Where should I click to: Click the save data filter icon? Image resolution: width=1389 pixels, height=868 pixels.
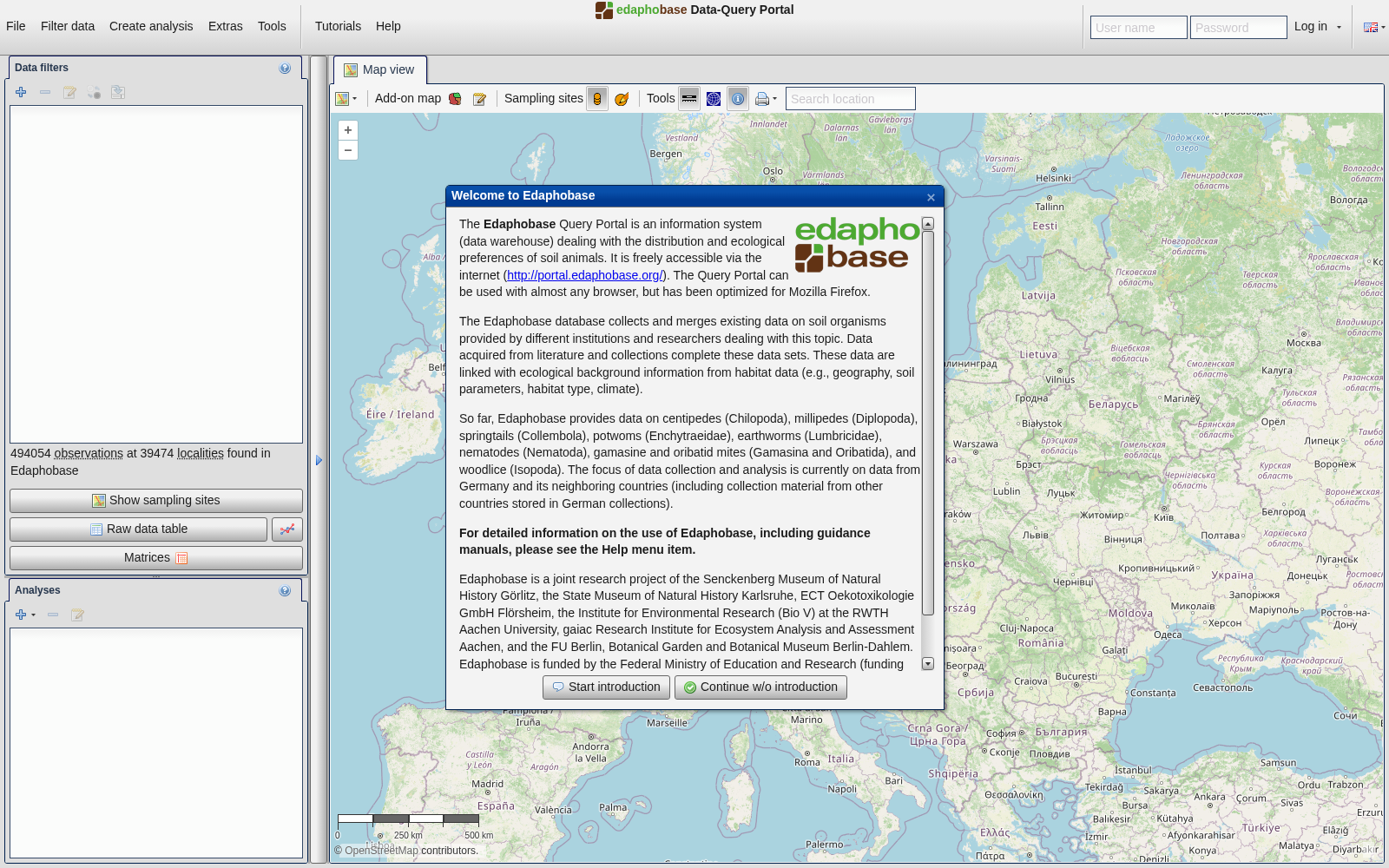118,92
